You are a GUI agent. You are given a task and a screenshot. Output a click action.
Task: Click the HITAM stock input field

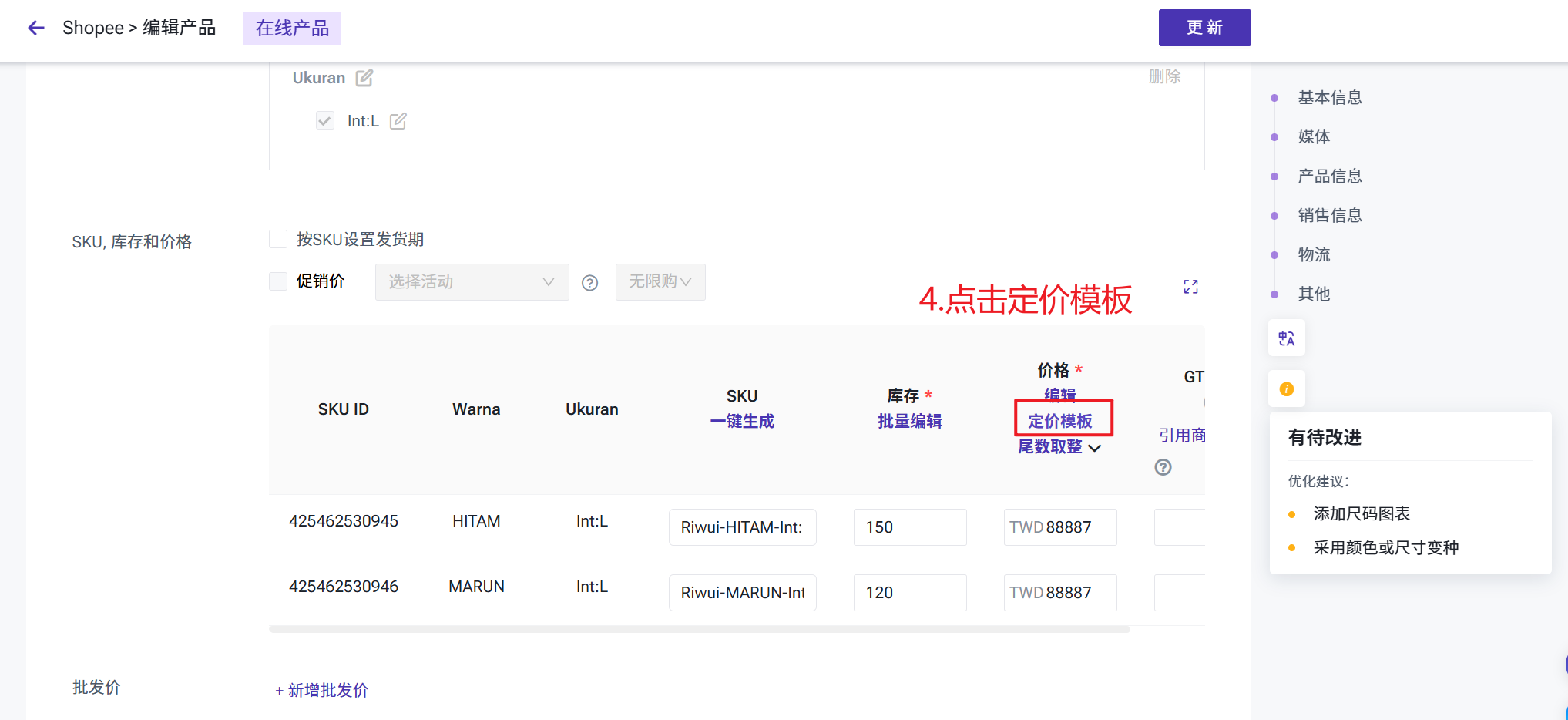coord(909,527)
